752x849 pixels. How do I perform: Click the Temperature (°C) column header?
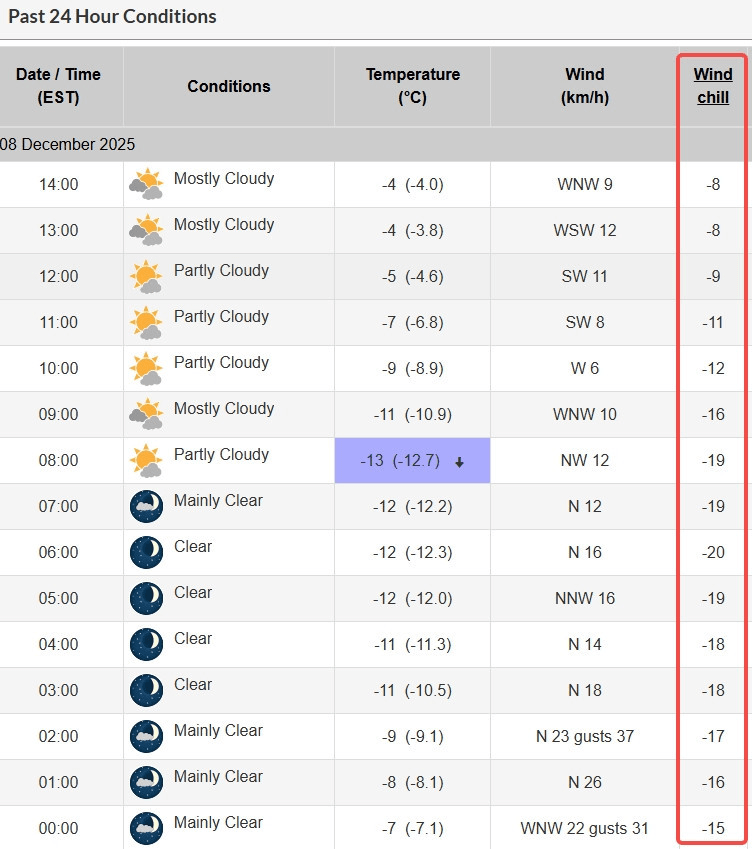412,86
